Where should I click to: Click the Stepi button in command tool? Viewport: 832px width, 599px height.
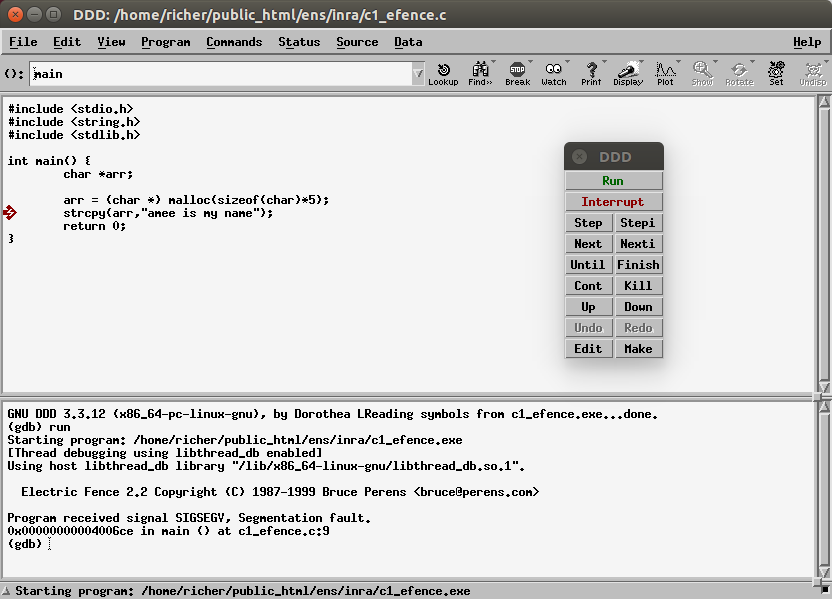click(x=637, y=223)
